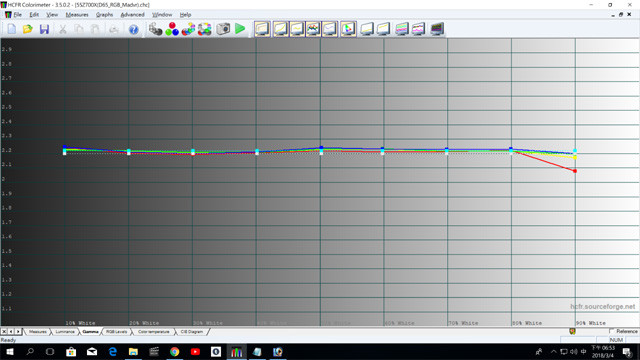Click the blue Help question mark icon
Image resolution: width=640 pixels, height=360 pixels.
[x=133, y=29]
